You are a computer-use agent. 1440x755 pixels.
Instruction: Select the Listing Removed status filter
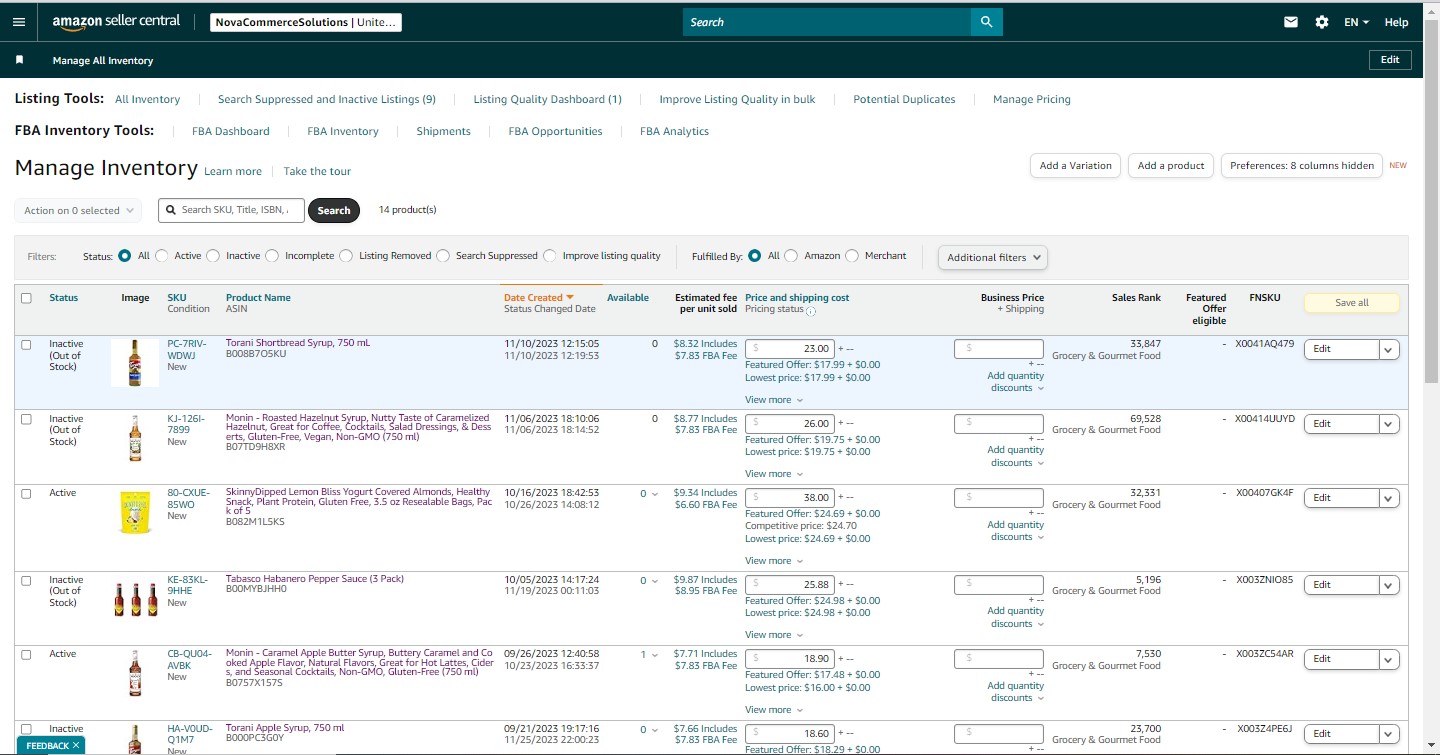[346, 256]
